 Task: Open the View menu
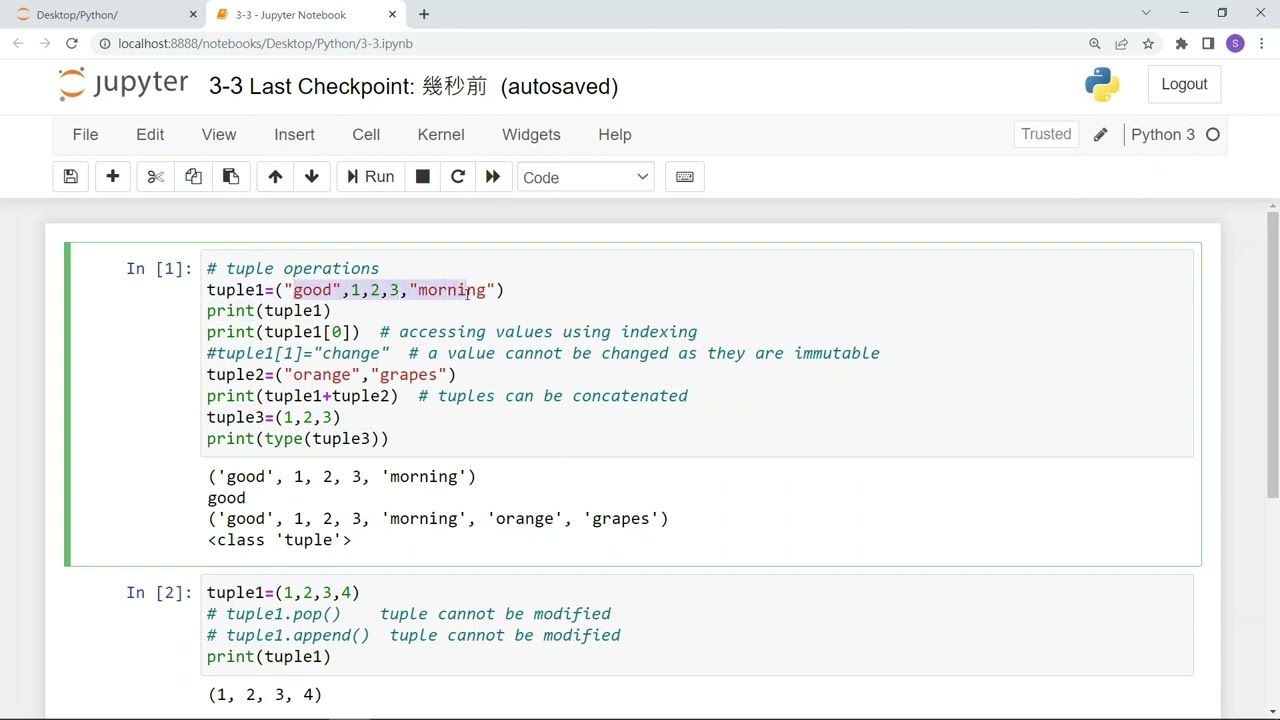(219, 135)
